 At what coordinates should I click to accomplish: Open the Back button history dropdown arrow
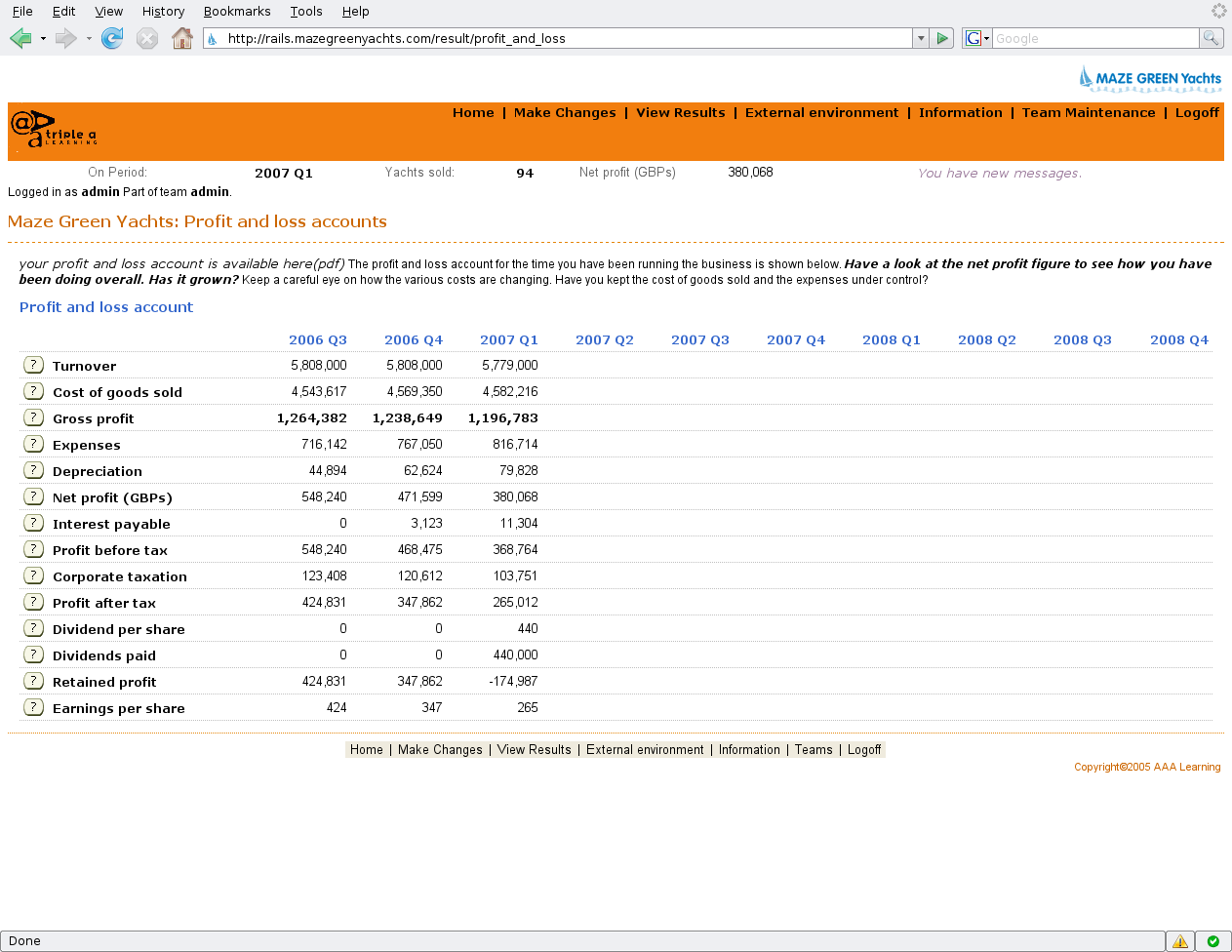(43, 37)
